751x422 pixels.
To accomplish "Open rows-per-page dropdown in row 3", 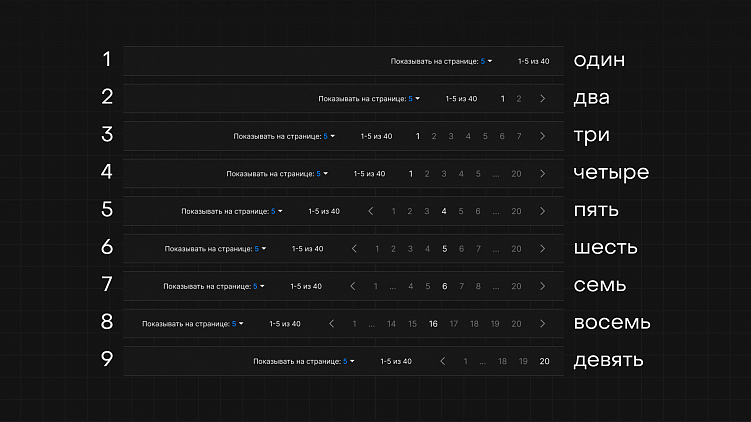I will [329, 136].
